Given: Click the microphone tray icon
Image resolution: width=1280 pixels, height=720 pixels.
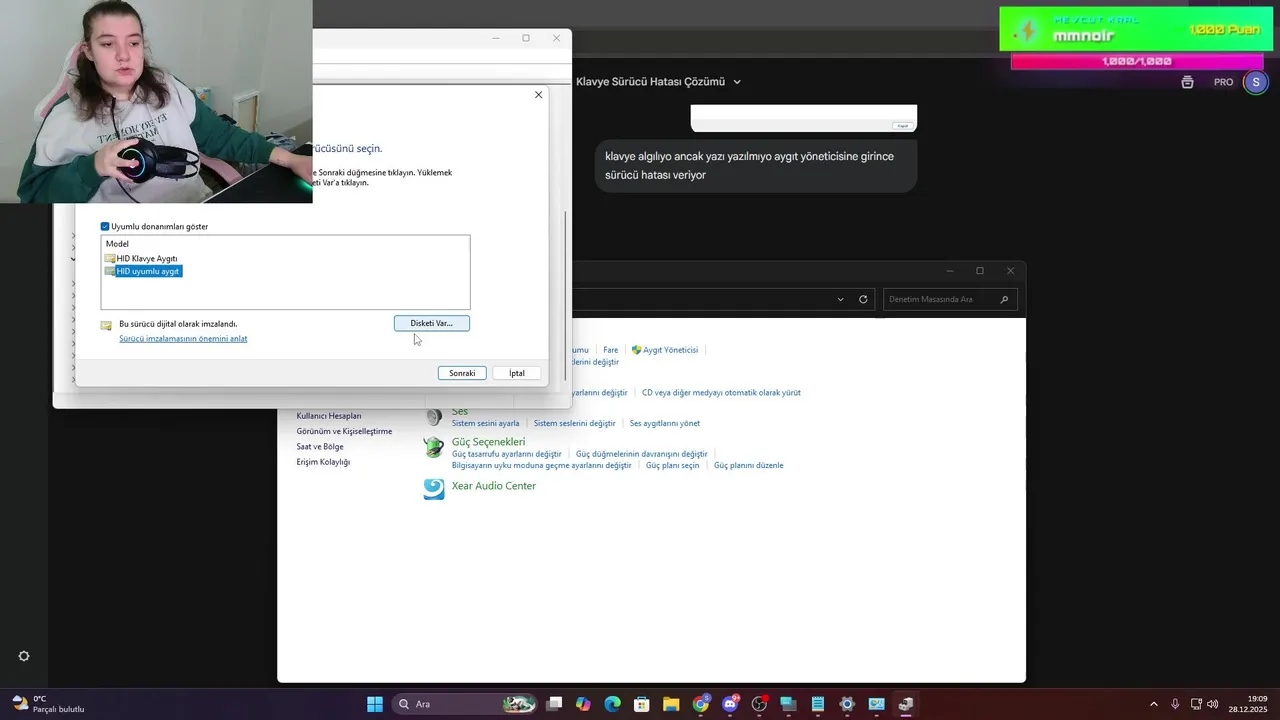Looking at the screenshot, I should 1175,704.
